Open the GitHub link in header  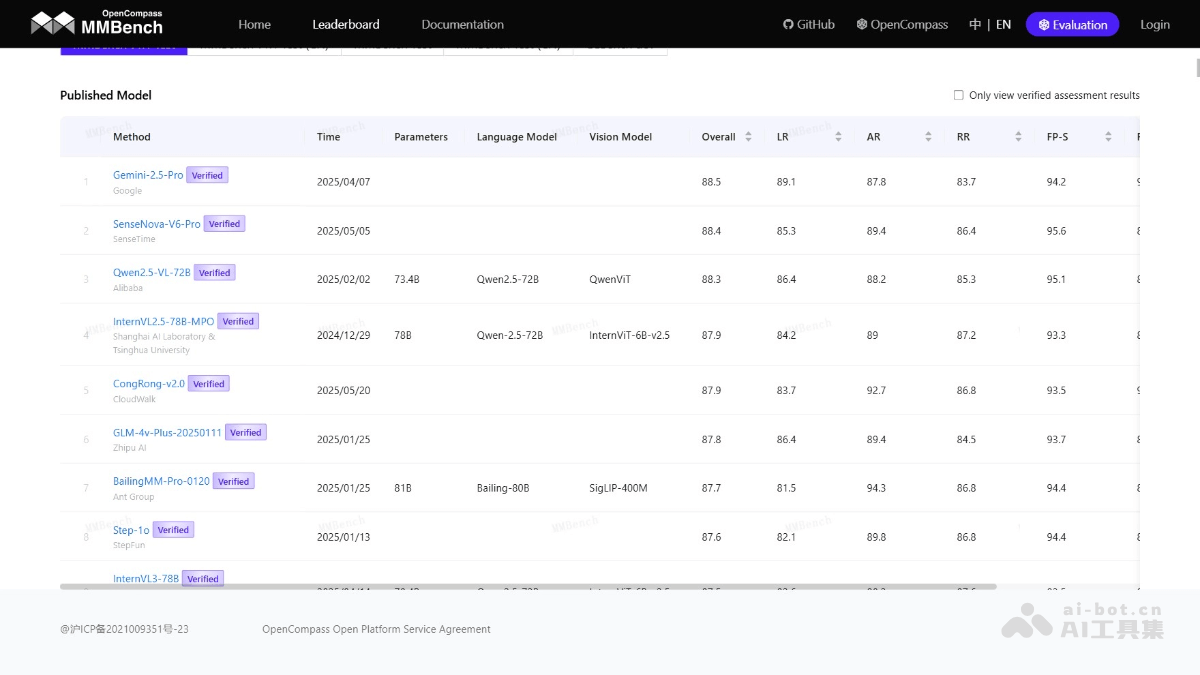pyautogui.click(x=808, y=24)
